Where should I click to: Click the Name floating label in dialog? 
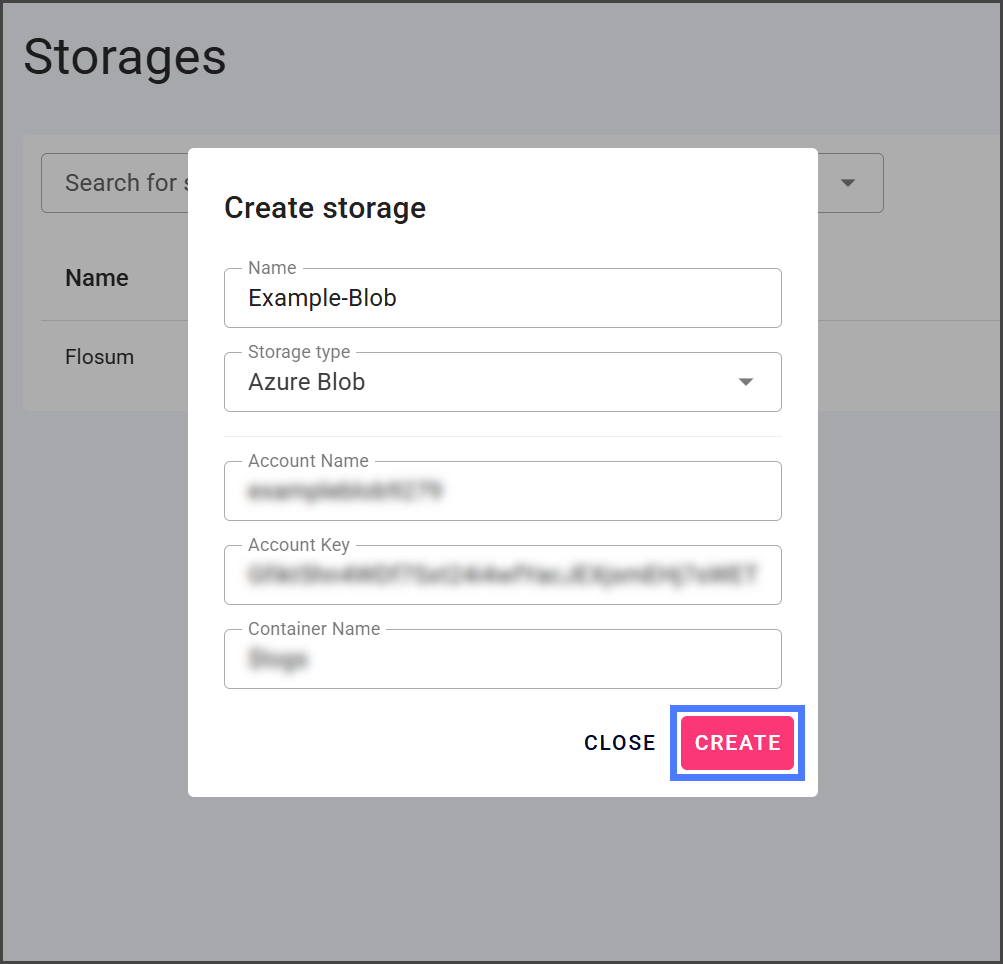point(272,268)
